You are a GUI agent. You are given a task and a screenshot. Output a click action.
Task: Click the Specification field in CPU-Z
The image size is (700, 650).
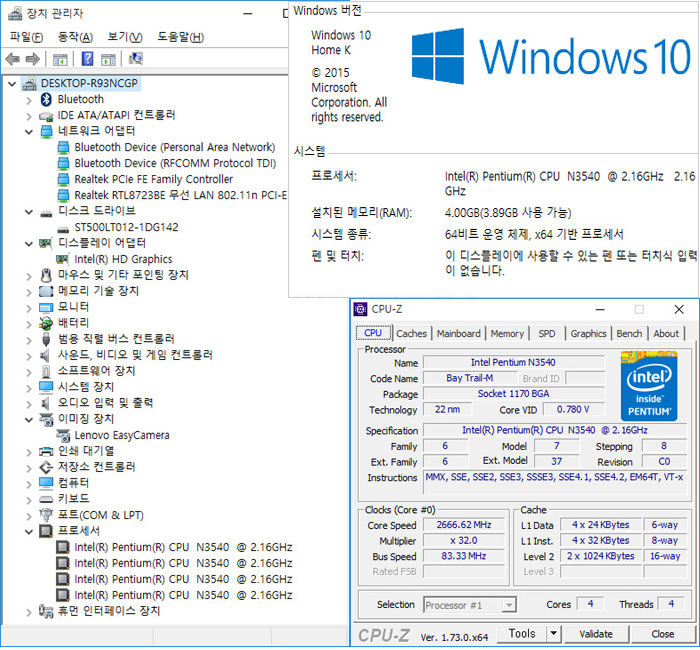point(555,431)
